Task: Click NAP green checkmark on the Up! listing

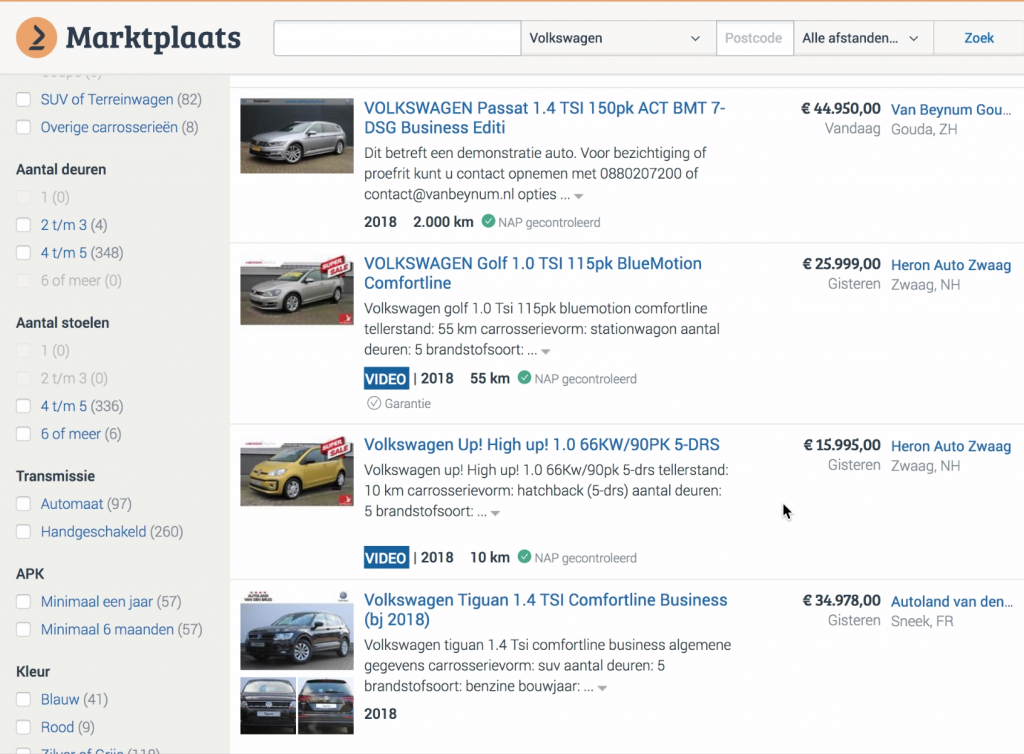Action: tap(523, 558)
